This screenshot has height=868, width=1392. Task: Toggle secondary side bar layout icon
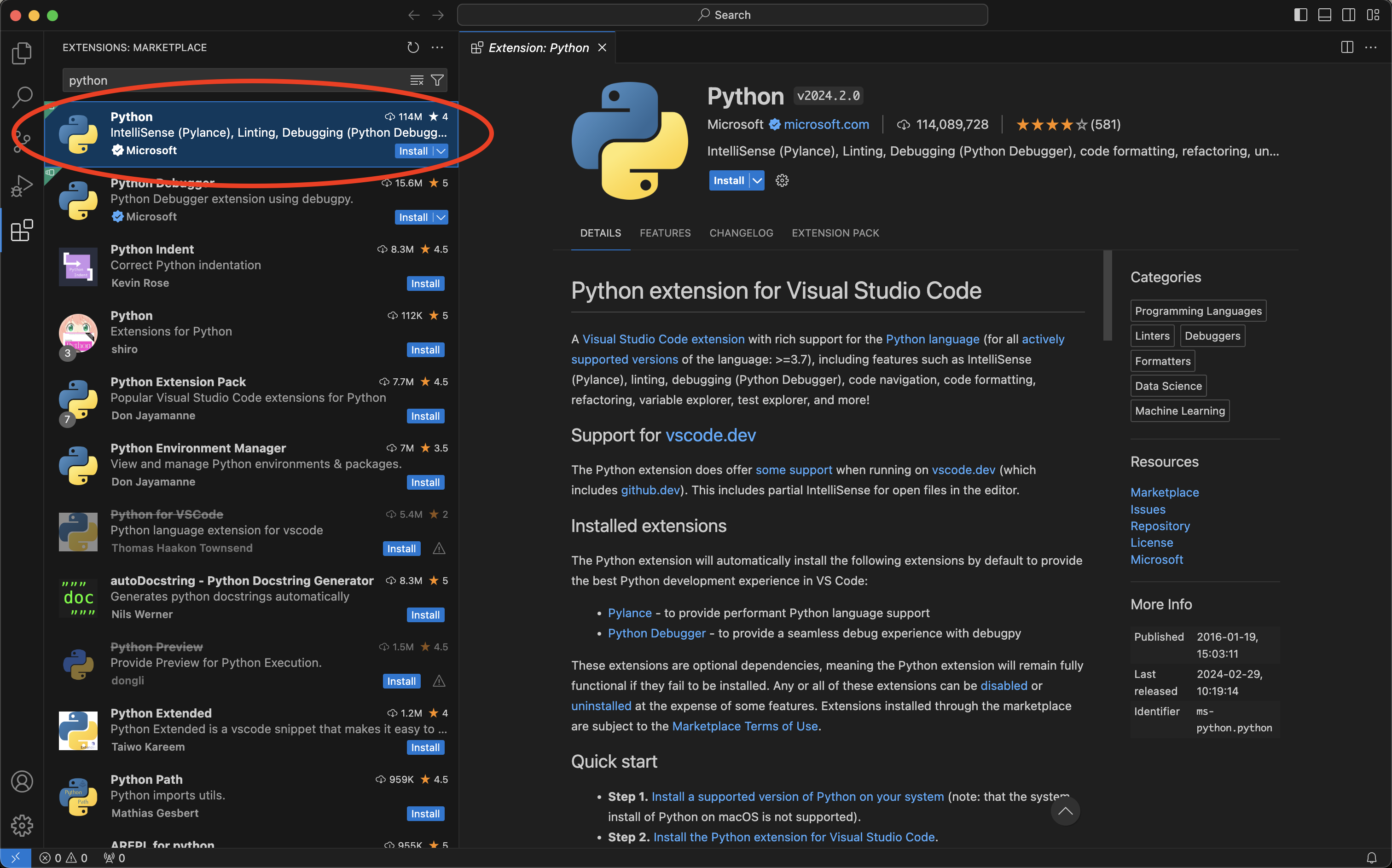(x=1349, y=15)
